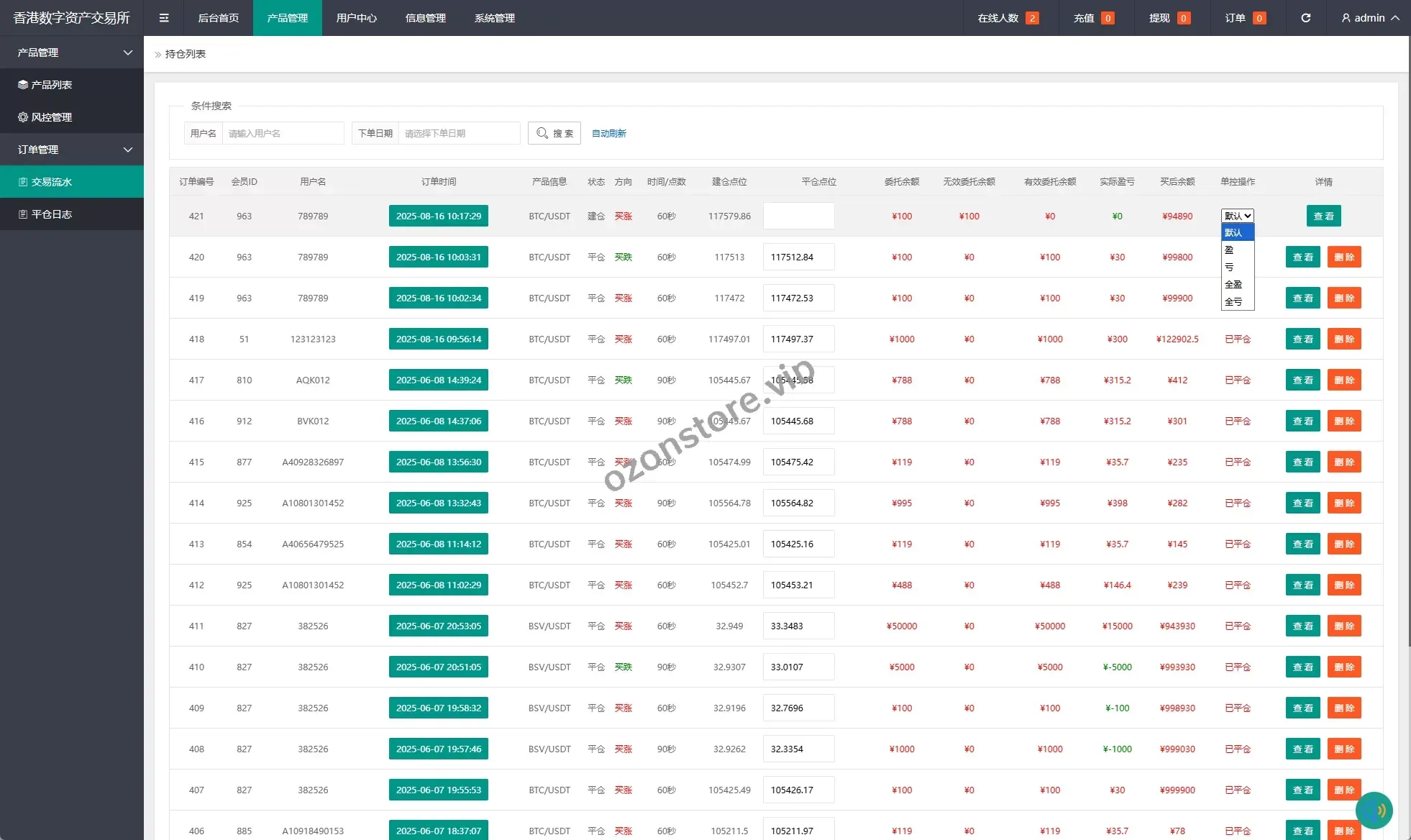Image resolution: width=1411 pixels, height=840 pixels.
Task: Collapse 产品管理 sidebar section
Action: tap(72, 52)
